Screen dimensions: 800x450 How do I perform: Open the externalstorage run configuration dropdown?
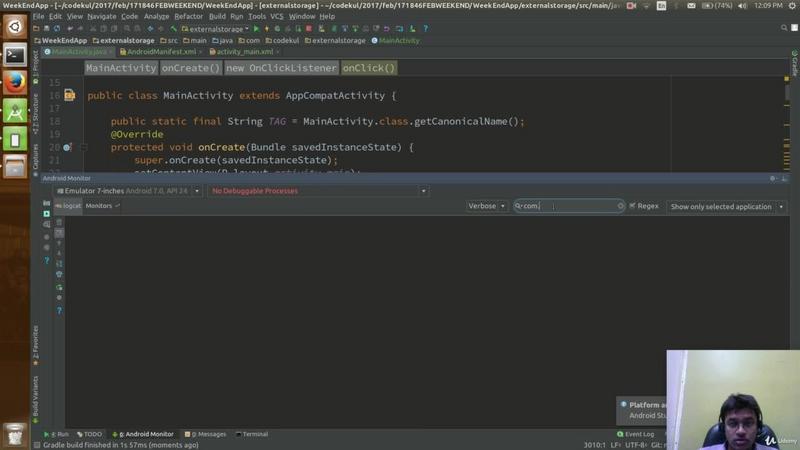[x=215, y=29]
